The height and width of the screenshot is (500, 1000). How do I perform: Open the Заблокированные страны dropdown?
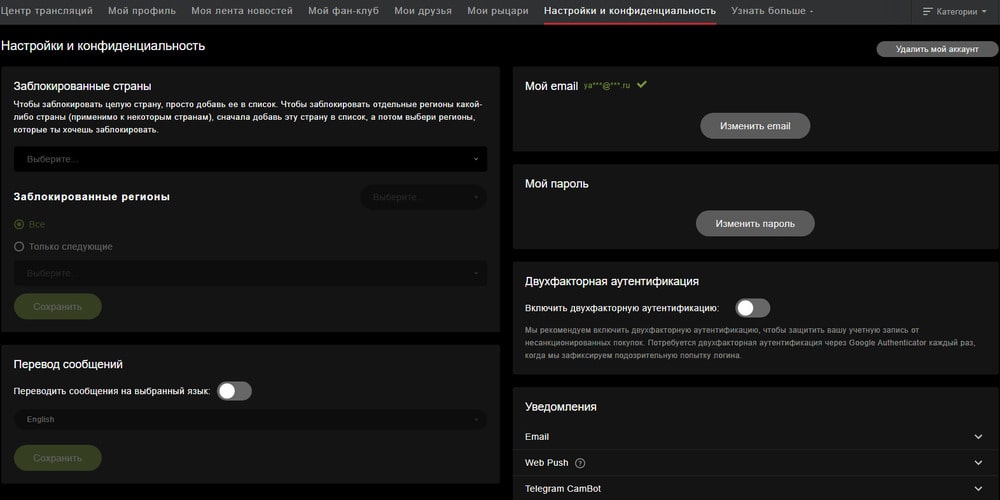250,159
